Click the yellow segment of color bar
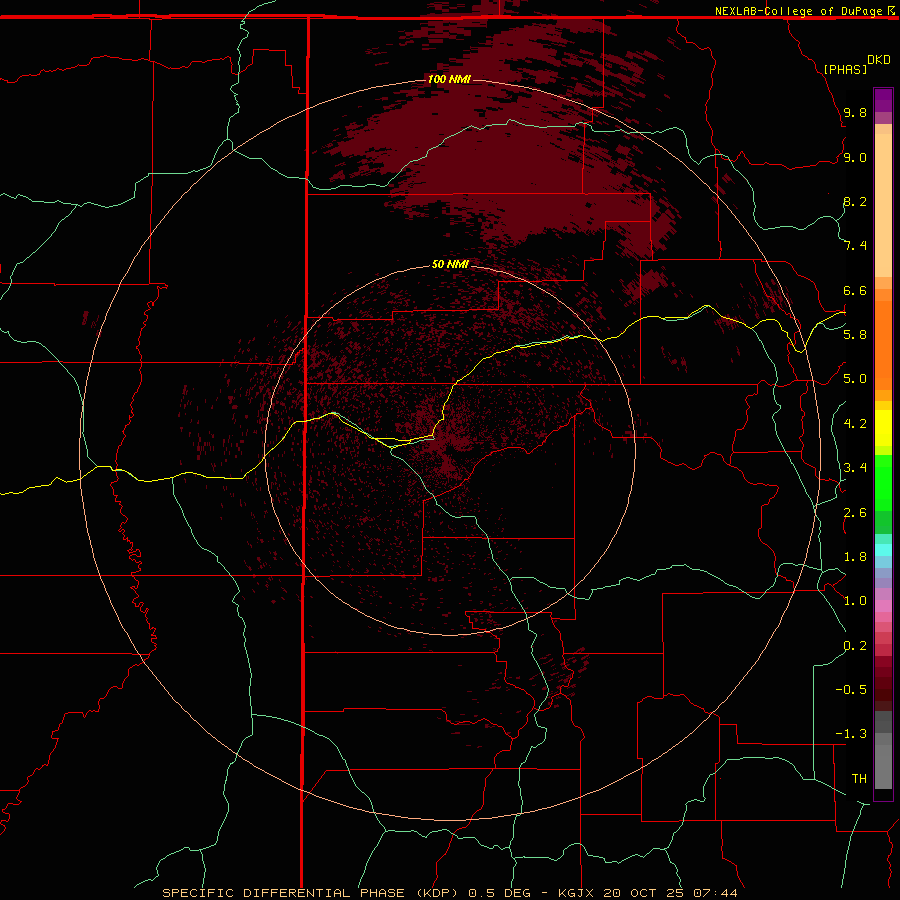 pos(883,428)
